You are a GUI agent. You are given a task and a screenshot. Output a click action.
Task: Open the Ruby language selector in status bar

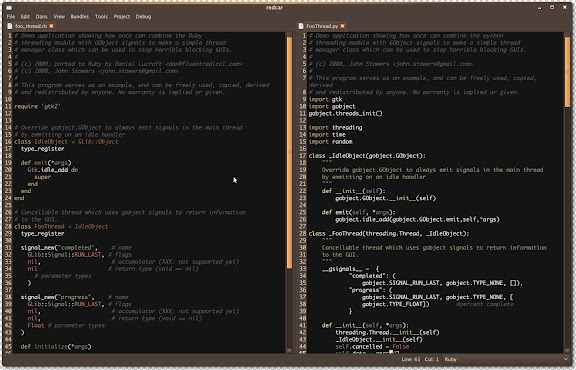(x=507, y=359)
